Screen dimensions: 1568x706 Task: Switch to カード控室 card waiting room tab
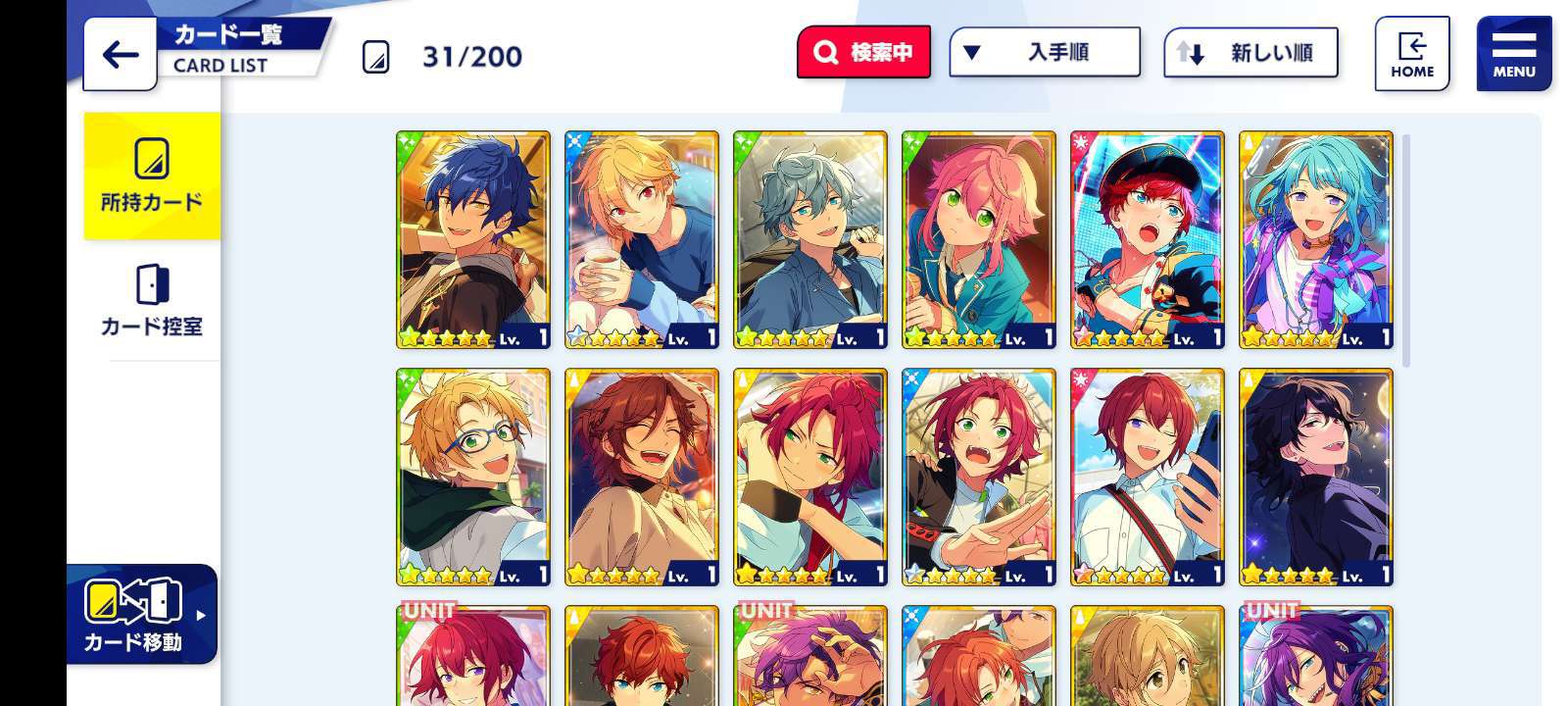pyautogui.click(x=152, y=301)
